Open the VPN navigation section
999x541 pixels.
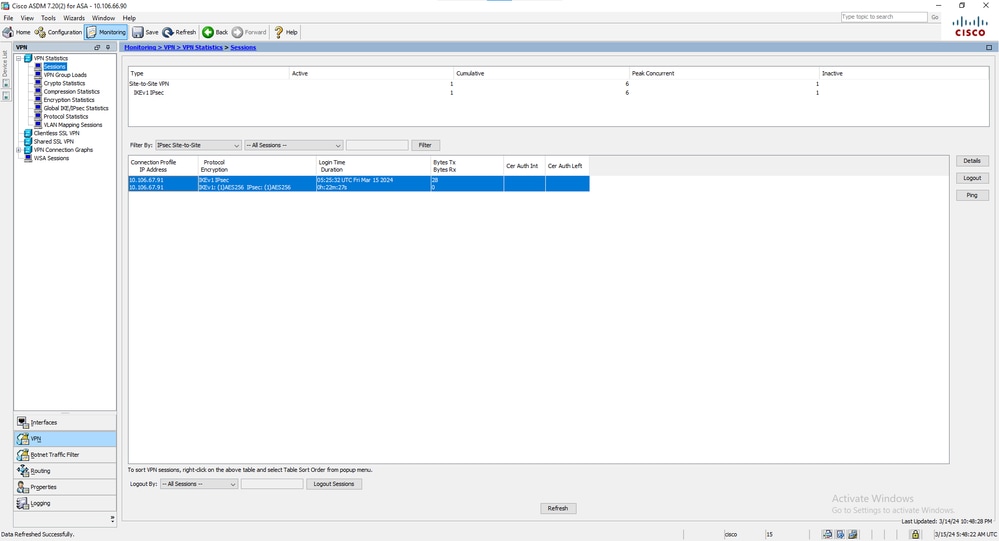tap(65, 438)
